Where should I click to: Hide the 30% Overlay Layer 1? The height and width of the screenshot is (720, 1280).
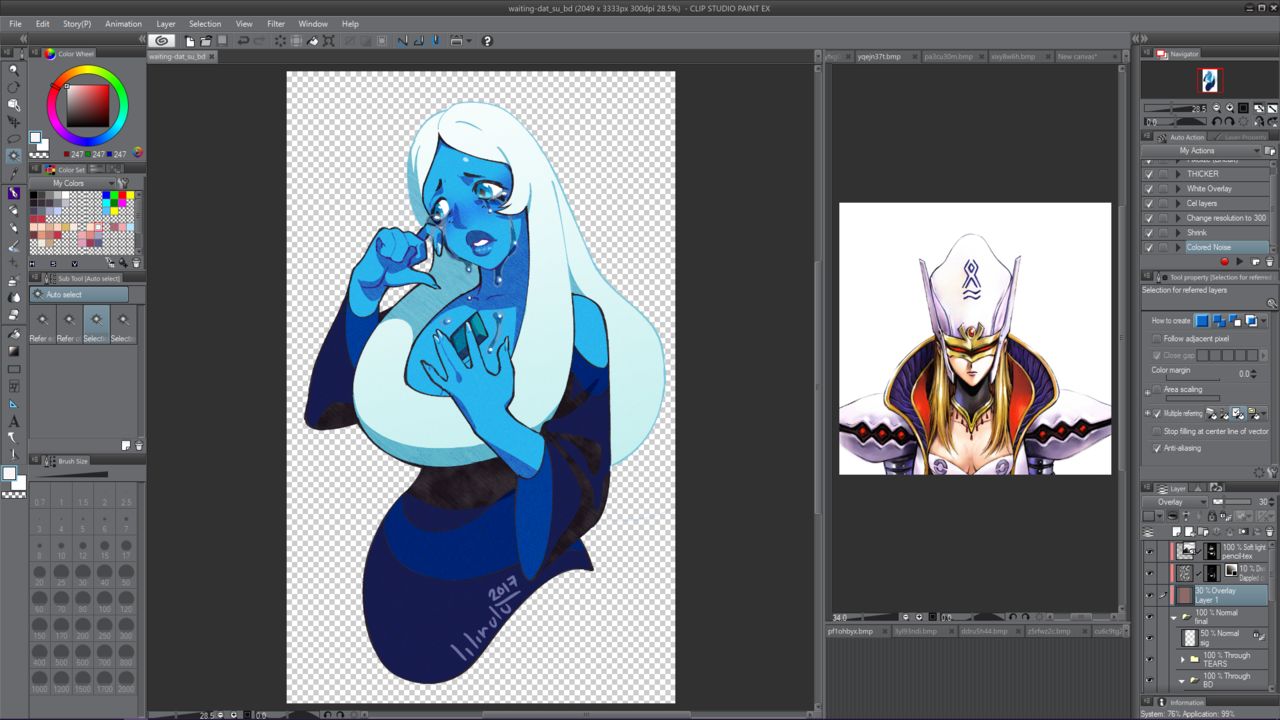1149,595
